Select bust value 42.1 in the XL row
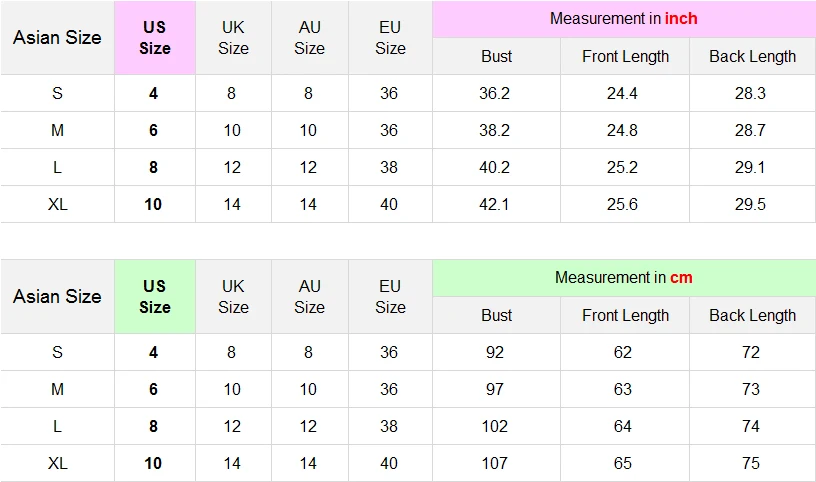This screenshot has height=482, width=816. [x=494, y=204]
